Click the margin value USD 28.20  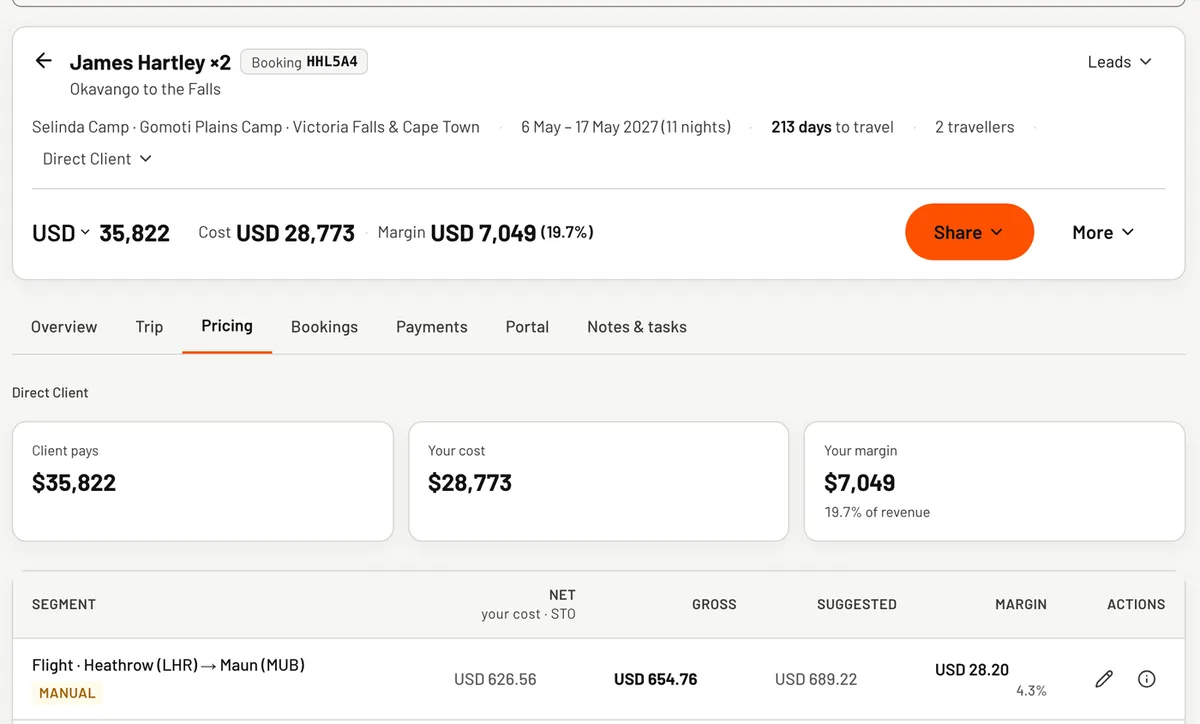click(972, 670)
